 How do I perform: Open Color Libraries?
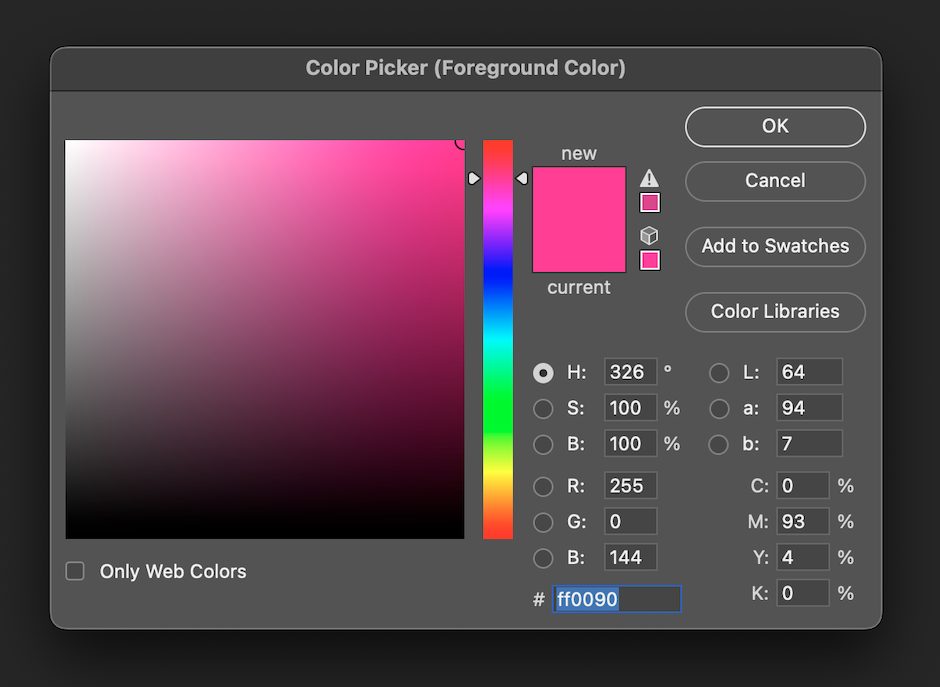pyautogui.click(x=775, y=312)
